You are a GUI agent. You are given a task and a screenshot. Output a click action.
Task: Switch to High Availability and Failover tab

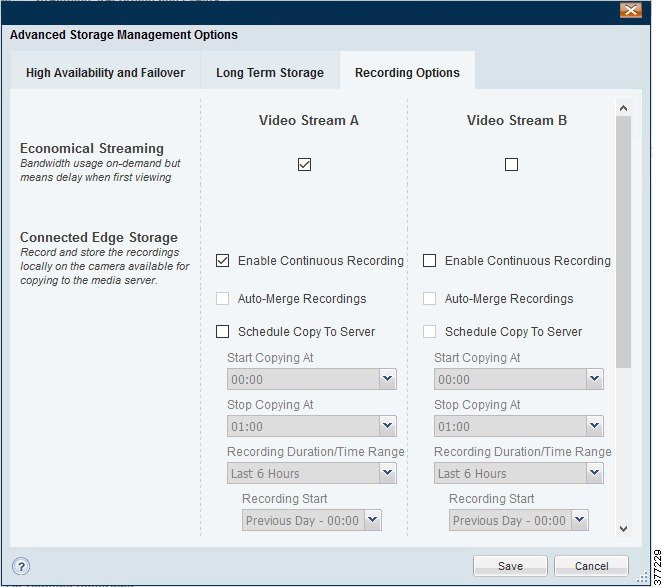[x=105, y=73]
